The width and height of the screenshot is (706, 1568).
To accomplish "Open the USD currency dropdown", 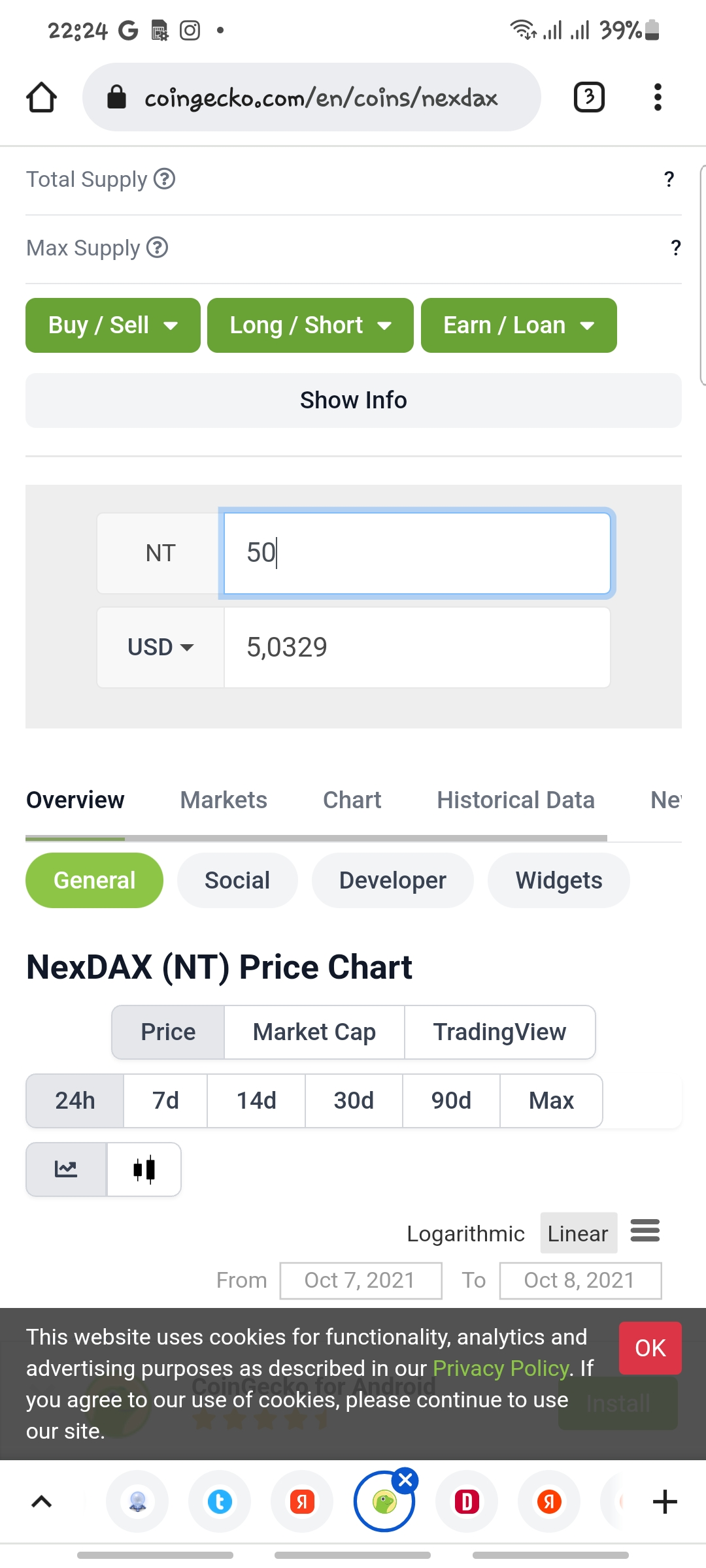I will pos(160,647).
